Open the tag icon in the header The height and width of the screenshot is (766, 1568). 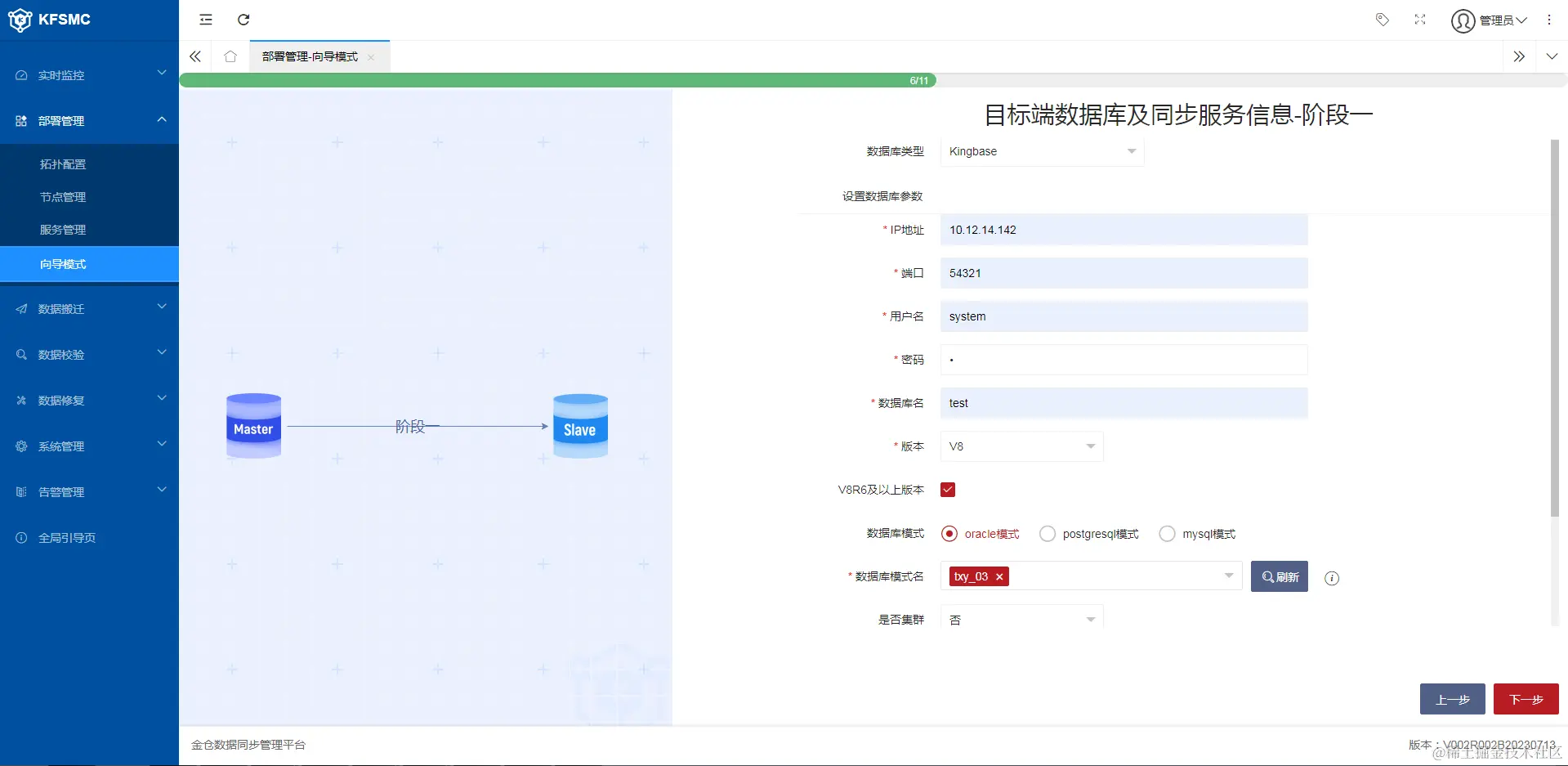tap(1383, 20)
